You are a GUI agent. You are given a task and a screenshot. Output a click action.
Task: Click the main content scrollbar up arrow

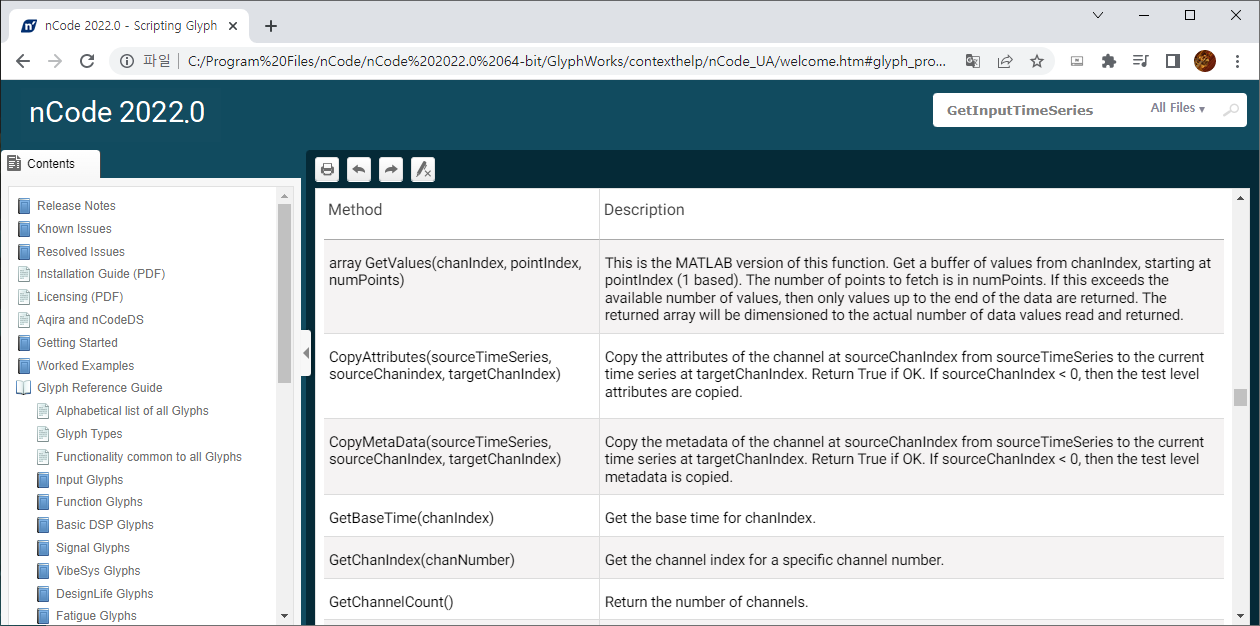pyautogui.click(x=1241, y=196)
